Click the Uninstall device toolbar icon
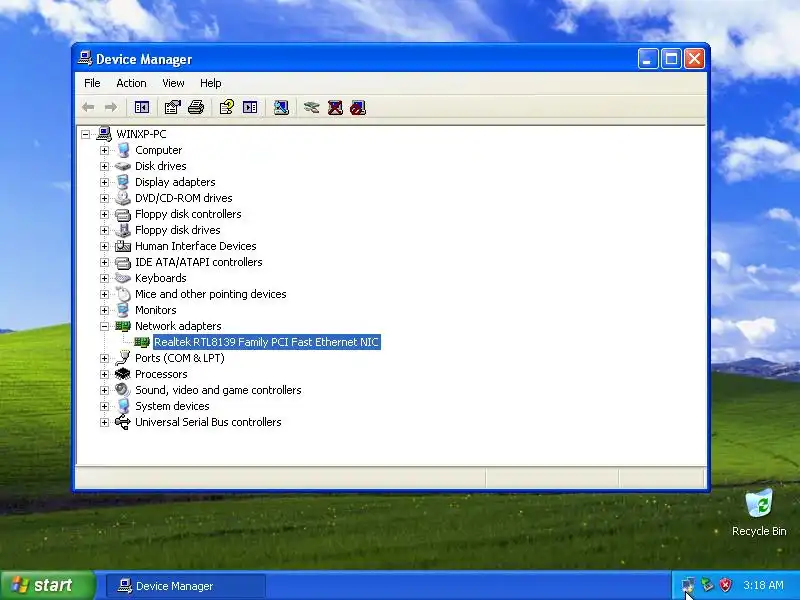The image size is (800, 600). [335, 107]
